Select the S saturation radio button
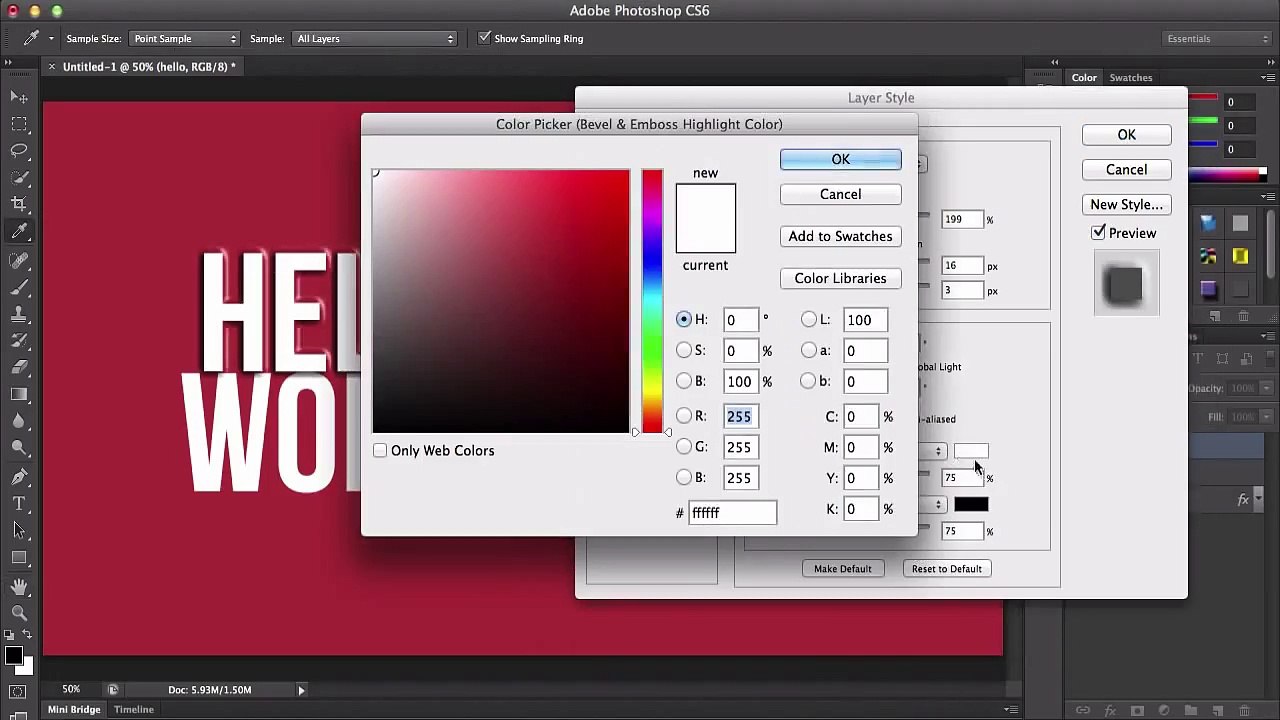 click(684, 350)
